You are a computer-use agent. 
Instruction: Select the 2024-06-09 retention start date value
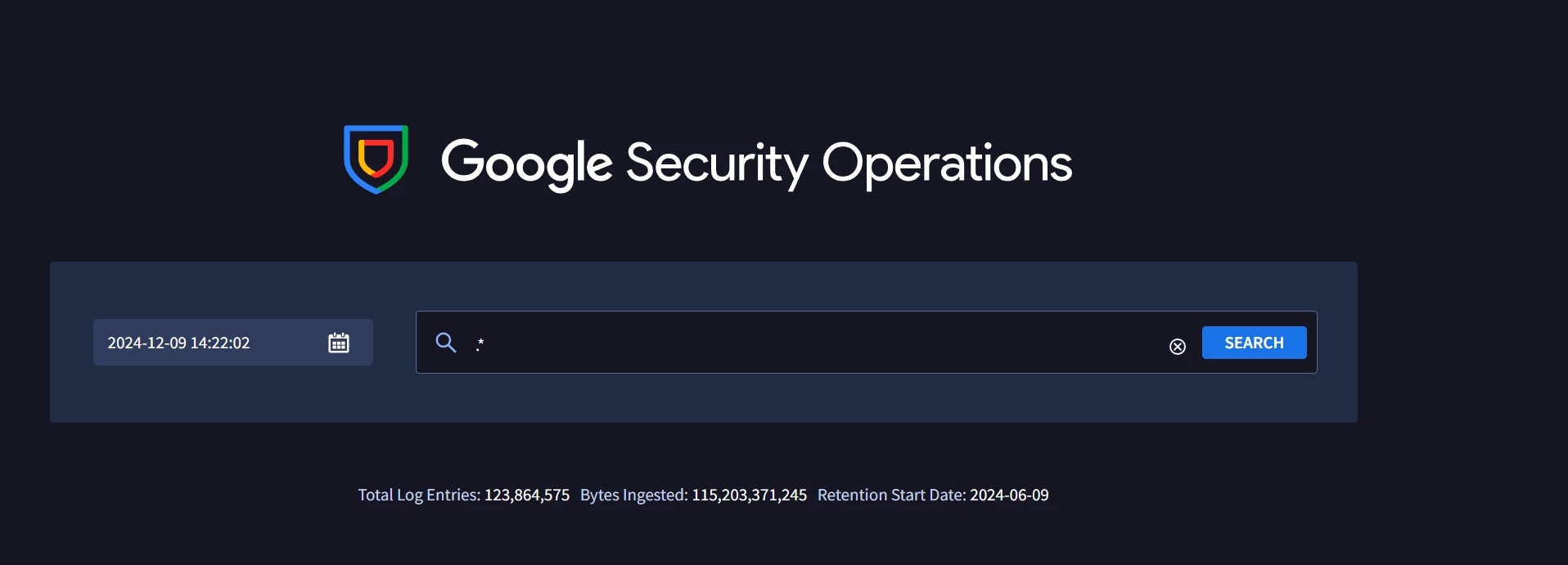coord(1010,495)
